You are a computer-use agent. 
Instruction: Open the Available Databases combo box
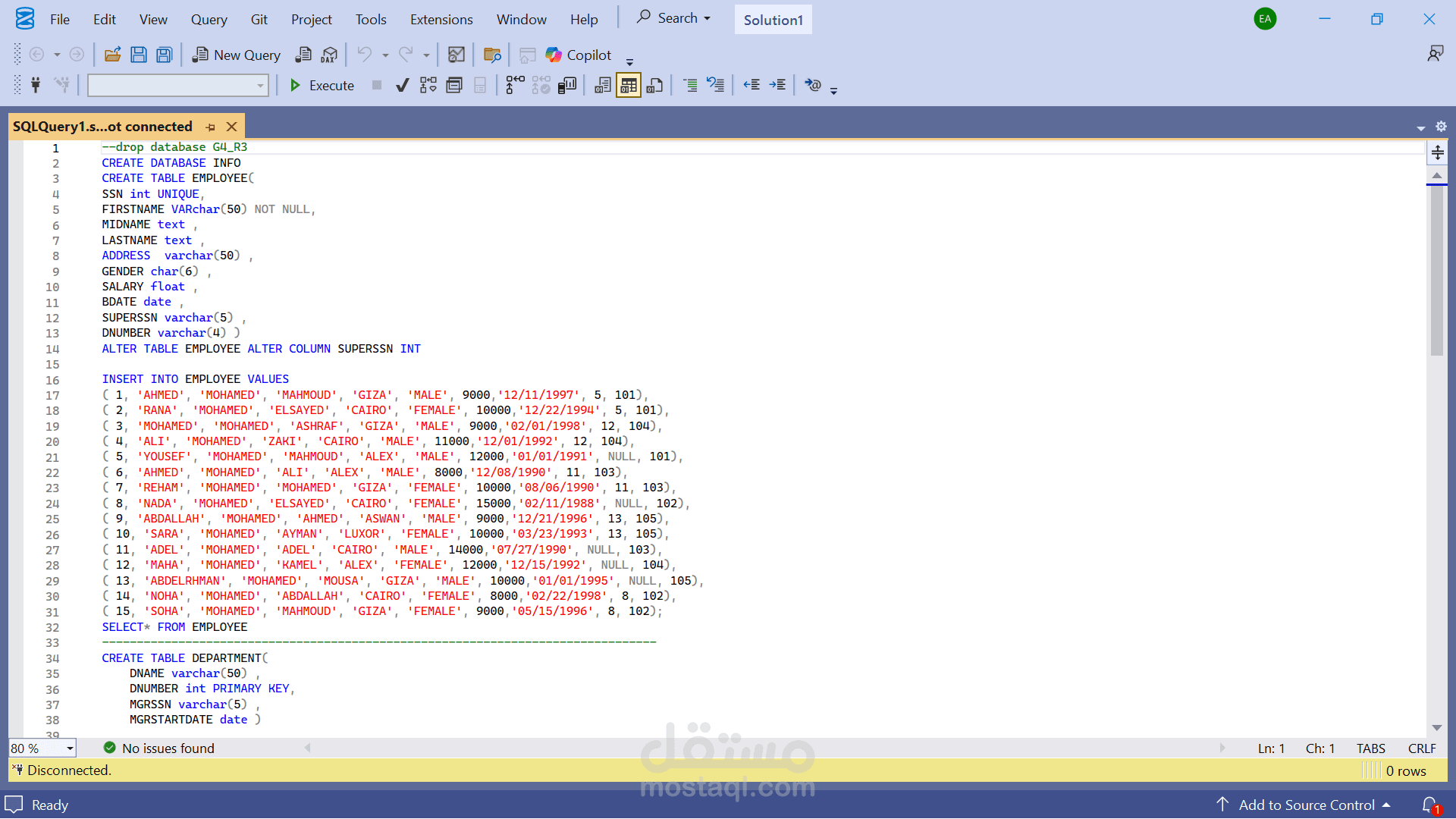coord(178,85)
